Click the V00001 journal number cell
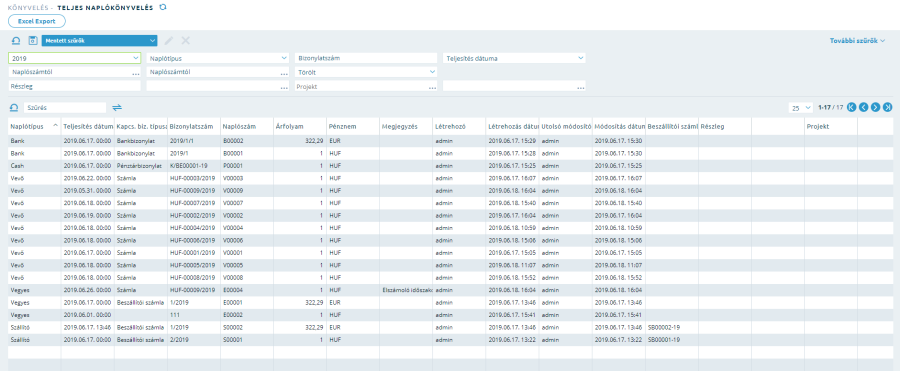The width and height of the screenshot is (900, 371). 246,253
